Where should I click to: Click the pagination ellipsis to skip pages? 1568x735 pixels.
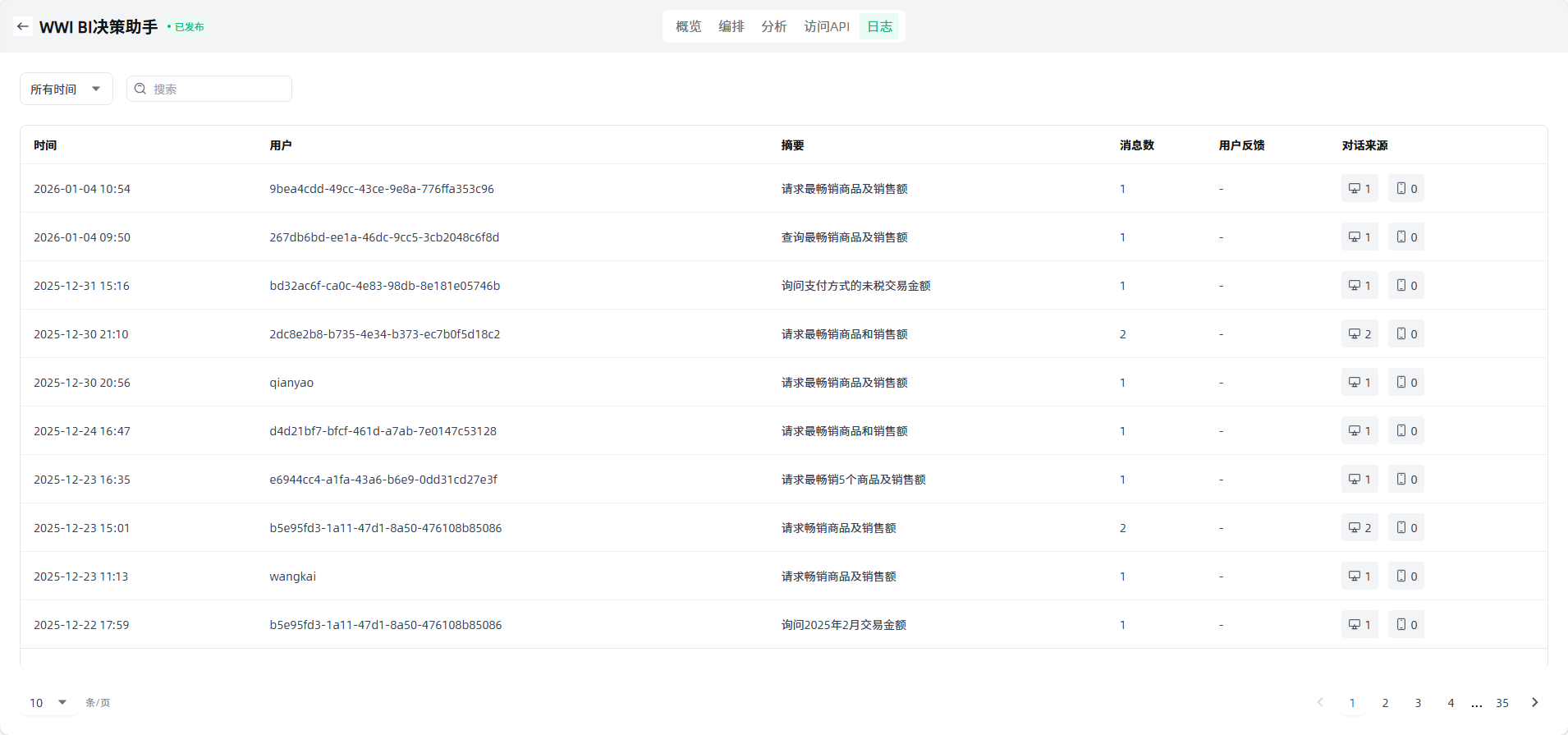click(1476, 704)
